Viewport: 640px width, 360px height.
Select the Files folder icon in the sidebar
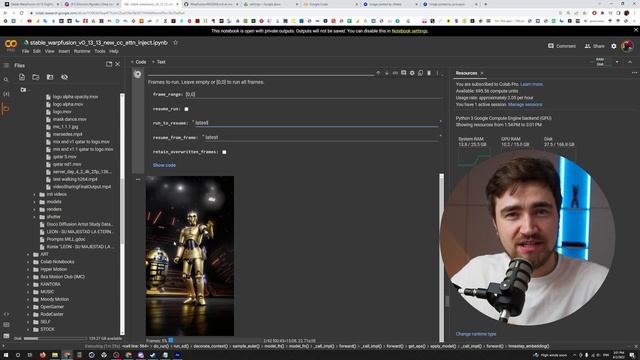(6, 109)
